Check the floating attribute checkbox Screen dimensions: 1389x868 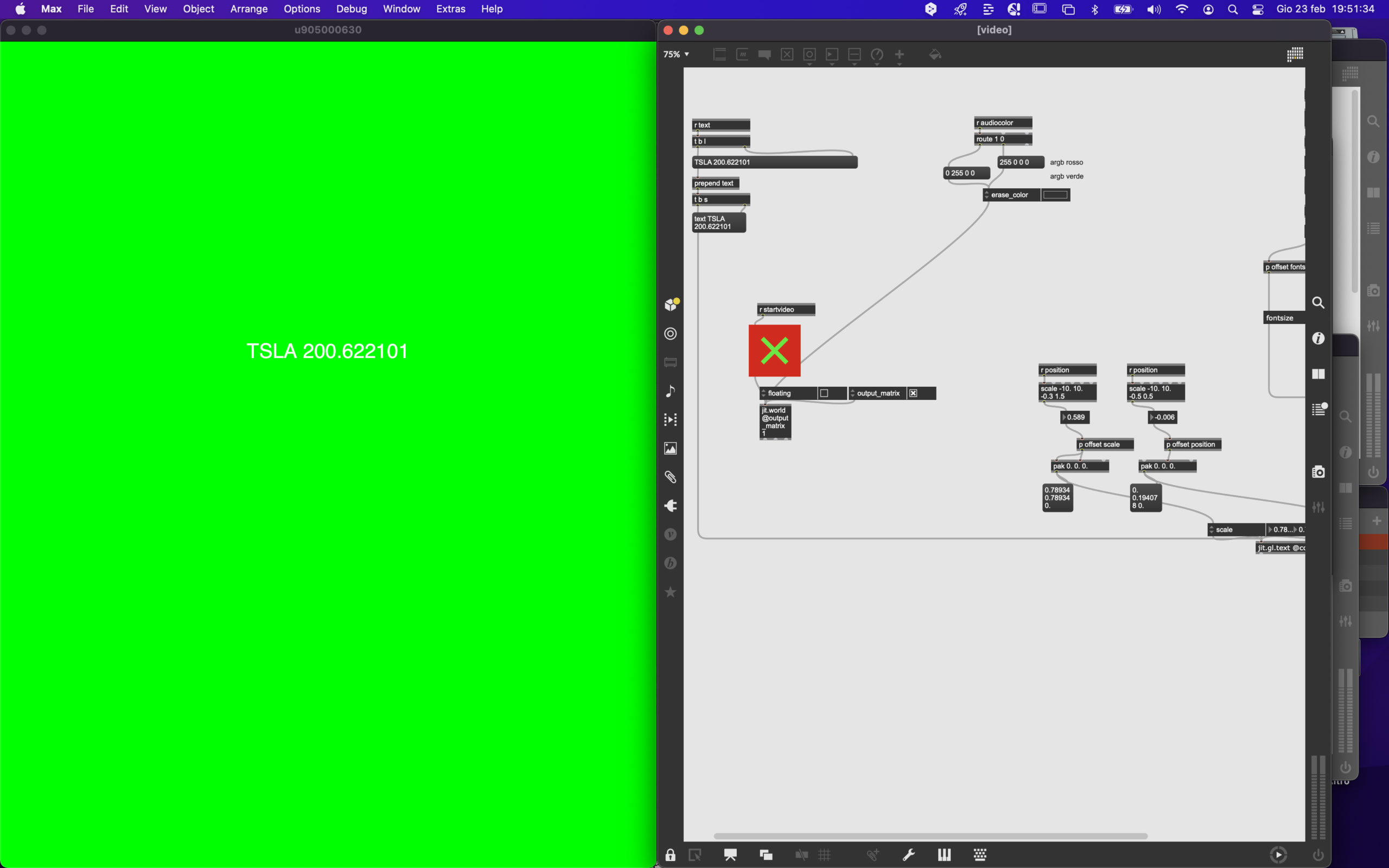click(x=824, y=393)
